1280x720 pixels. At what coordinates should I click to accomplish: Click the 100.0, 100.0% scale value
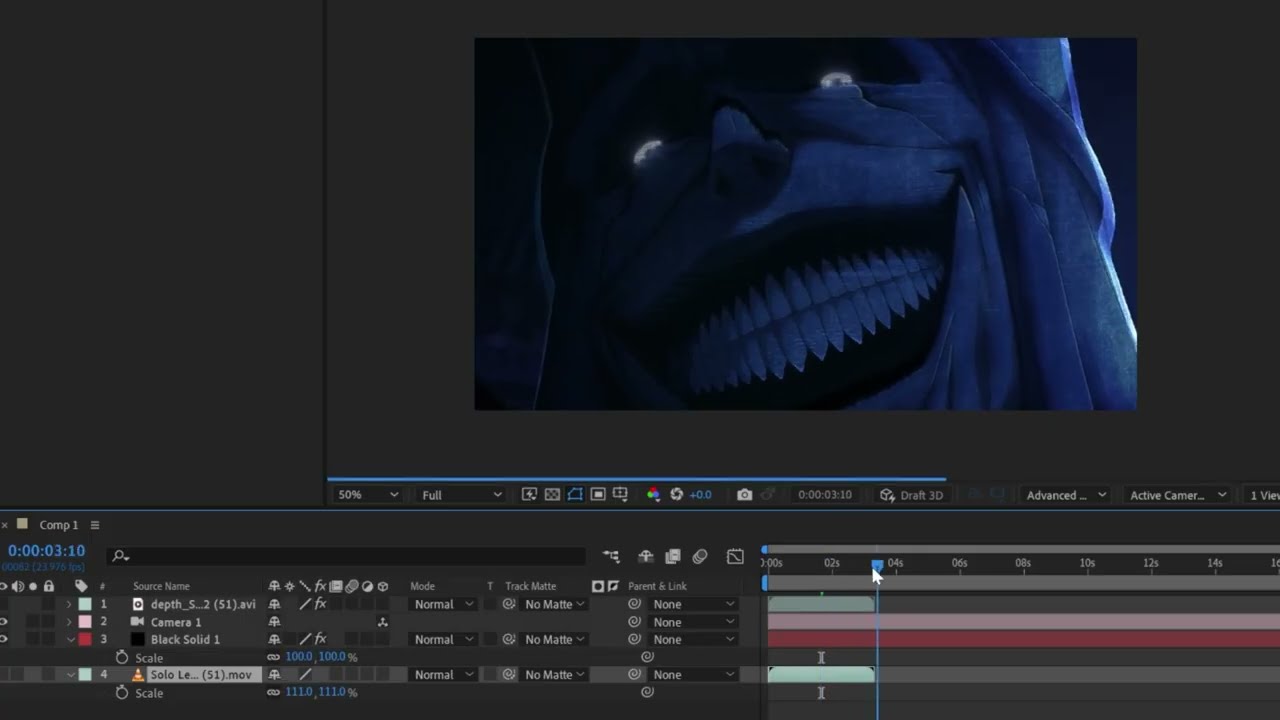(x=321, y=657)
